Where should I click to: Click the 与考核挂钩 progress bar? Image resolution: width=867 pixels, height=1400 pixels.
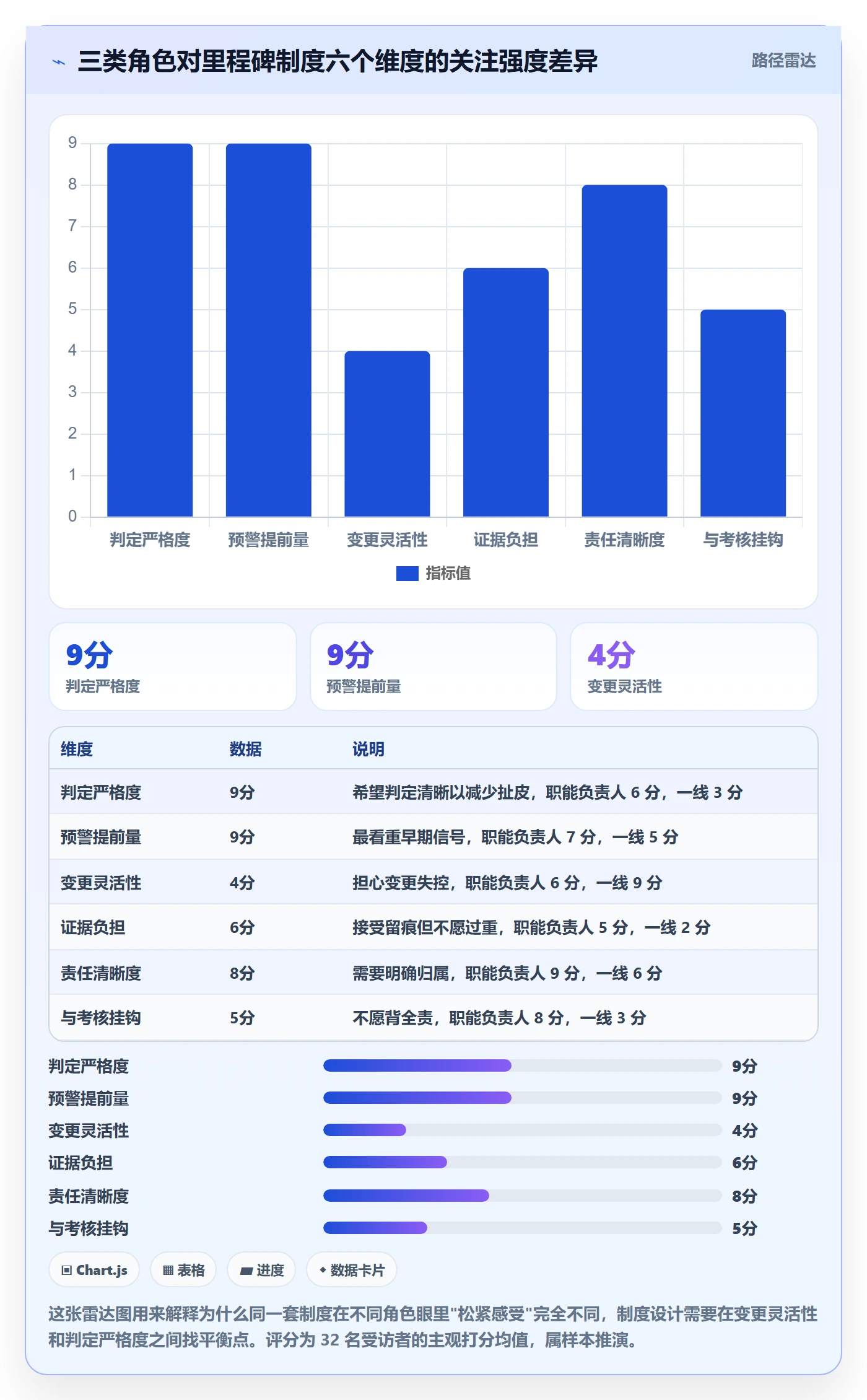coord(522,1228)
